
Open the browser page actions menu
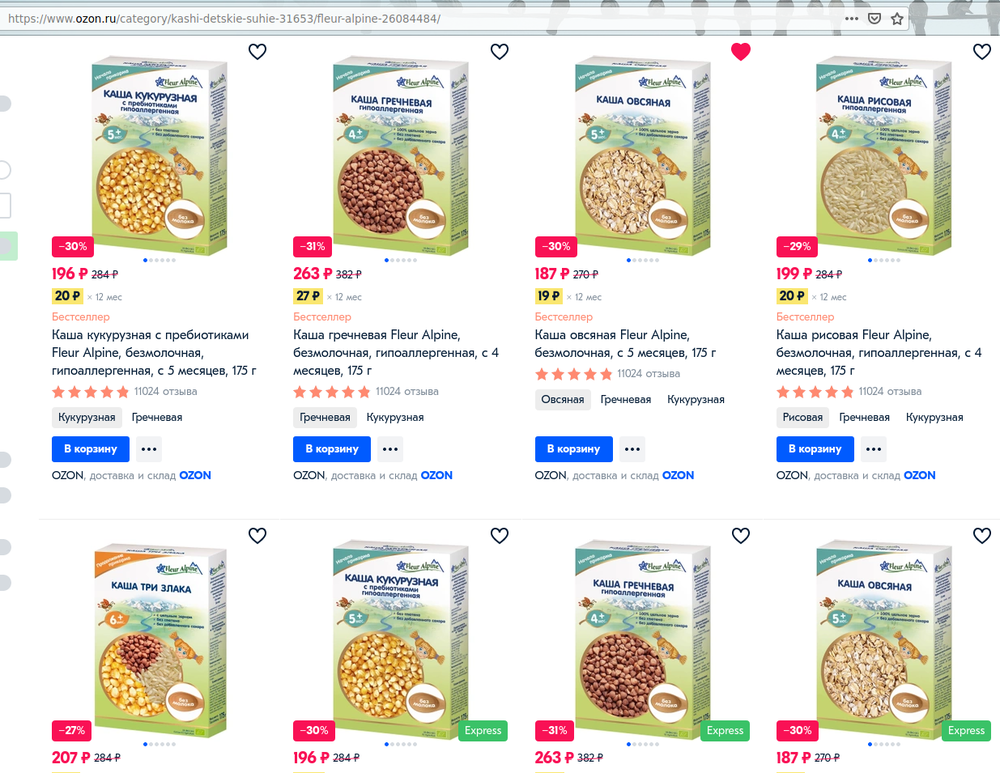[x=851, y=18]
